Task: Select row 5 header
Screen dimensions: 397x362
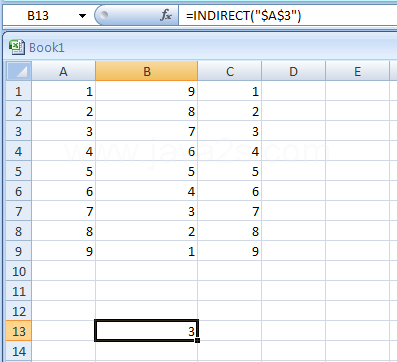Action: (x=19, y=171)
